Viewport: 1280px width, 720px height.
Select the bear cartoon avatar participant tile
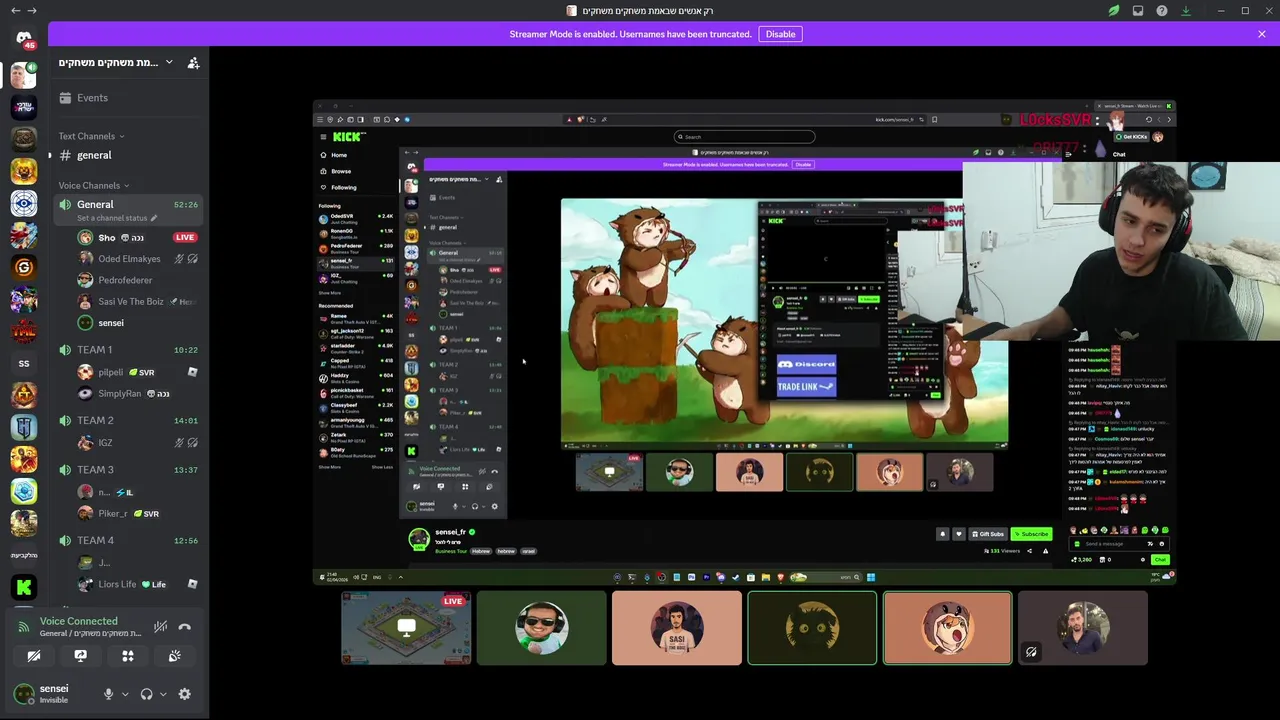click(948, 628)
